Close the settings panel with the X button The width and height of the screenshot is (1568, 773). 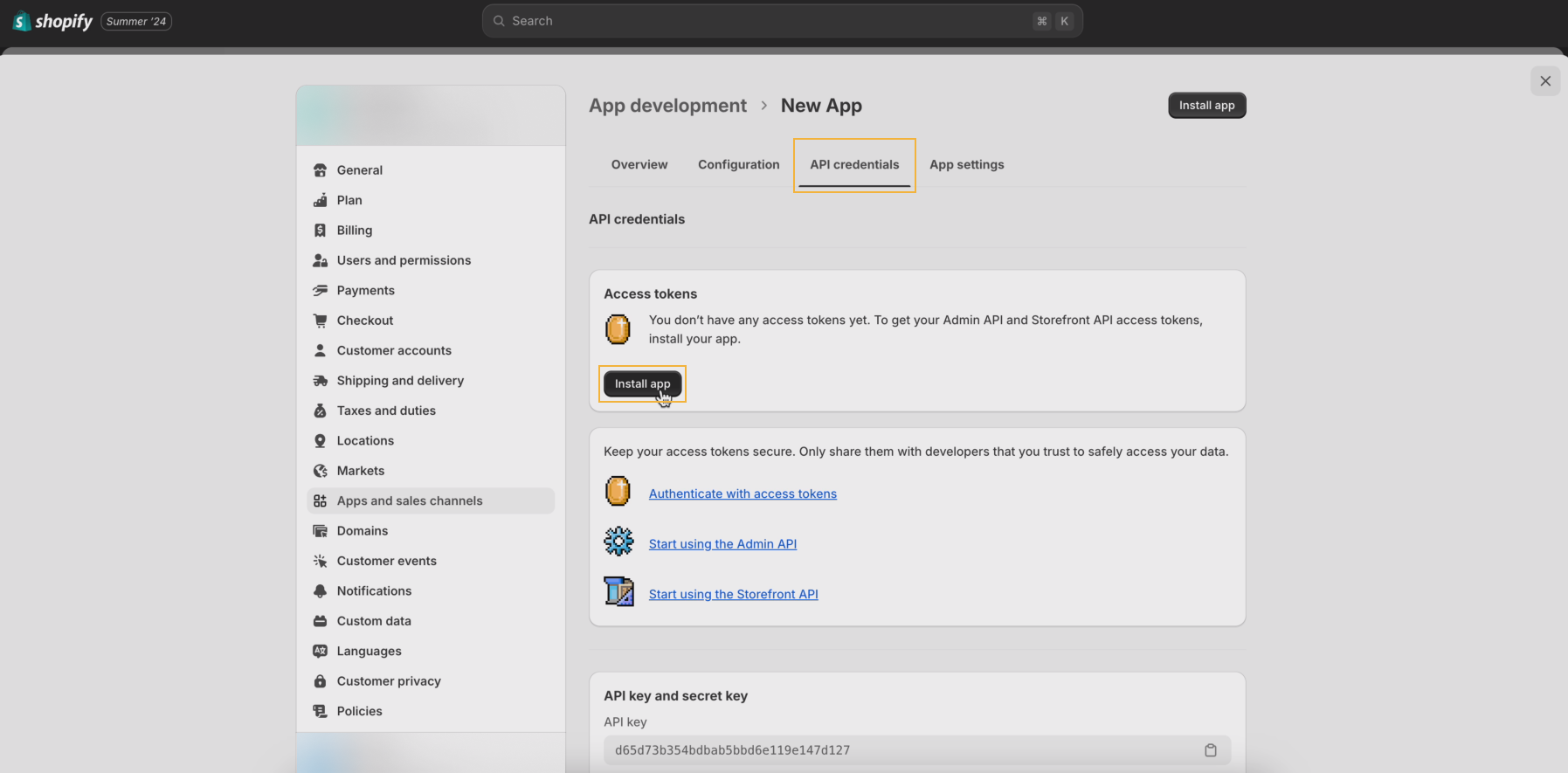pos(1545,81)
